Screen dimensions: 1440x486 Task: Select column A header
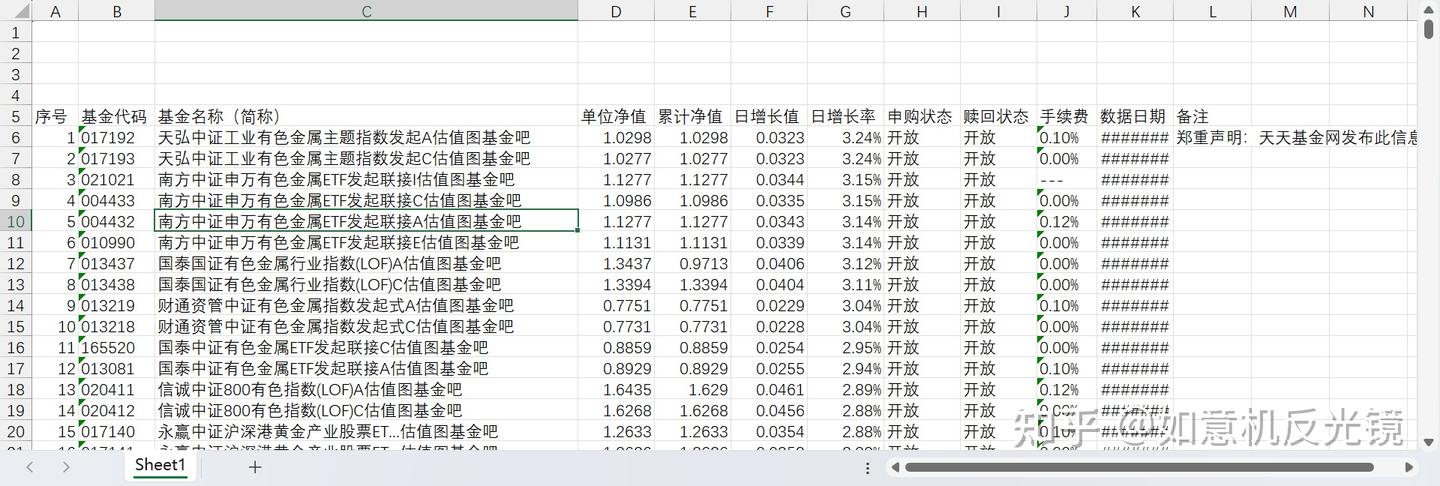click(56, 11)
